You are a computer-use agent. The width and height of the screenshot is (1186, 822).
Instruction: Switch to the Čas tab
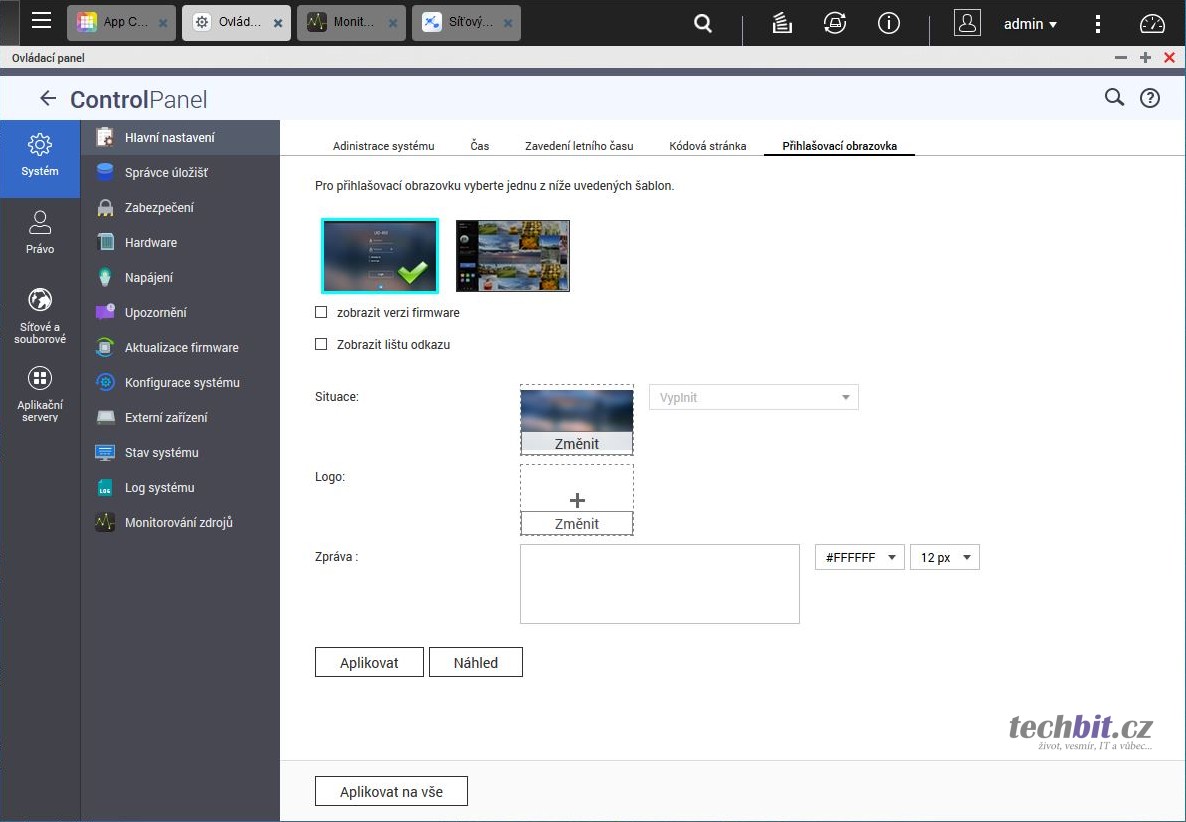coord(480,146)
